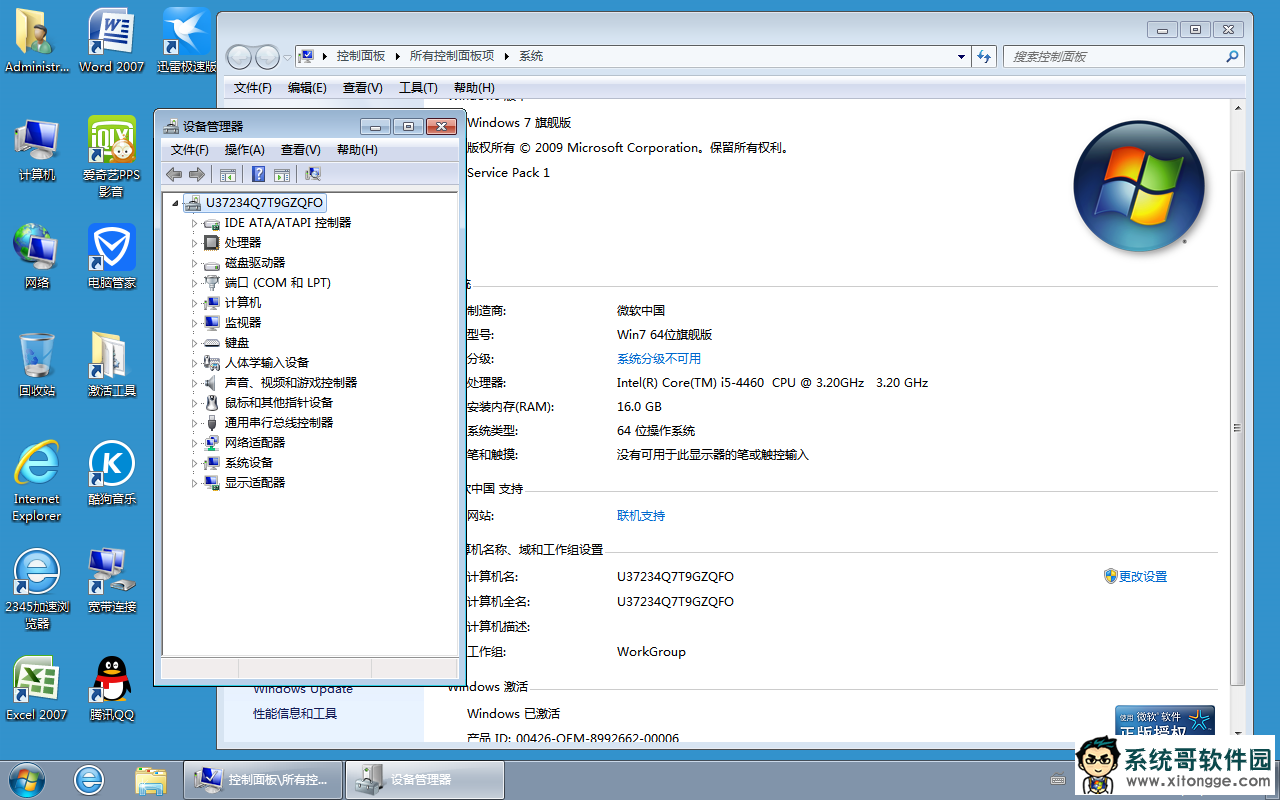The image size is (1280, 800).
Task: Select the Internet Explorer desktop icon
Action: [37, 481]
